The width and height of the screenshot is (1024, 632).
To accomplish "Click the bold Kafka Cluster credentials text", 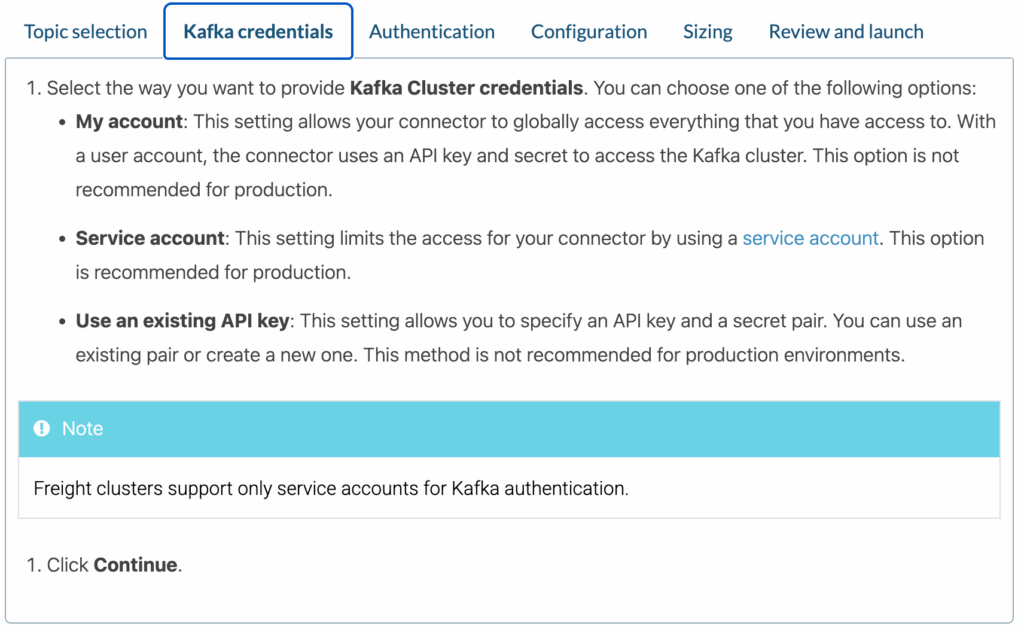I will point(466,88).
